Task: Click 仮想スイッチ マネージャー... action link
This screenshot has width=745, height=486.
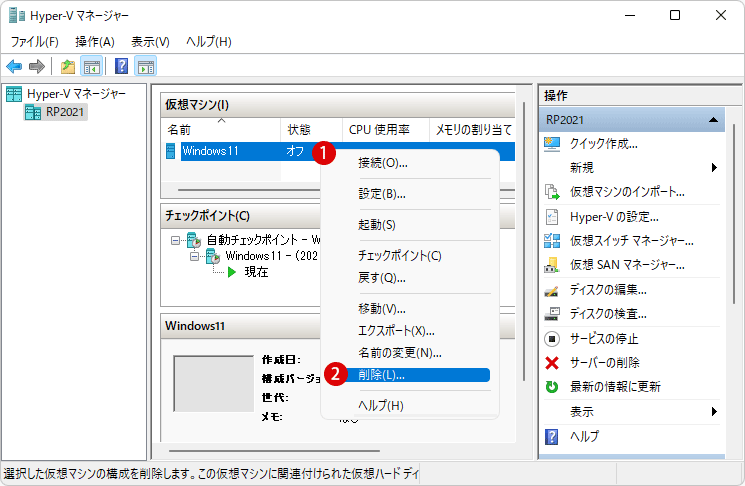Action: click(x=632, y=241)
